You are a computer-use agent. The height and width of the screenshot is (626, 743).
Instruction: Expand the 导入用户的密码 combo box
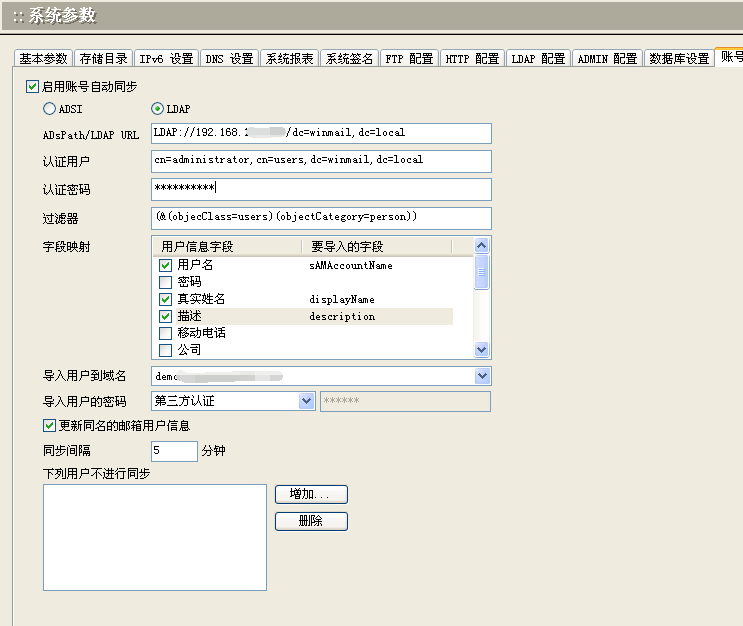[x=307, y=401]
